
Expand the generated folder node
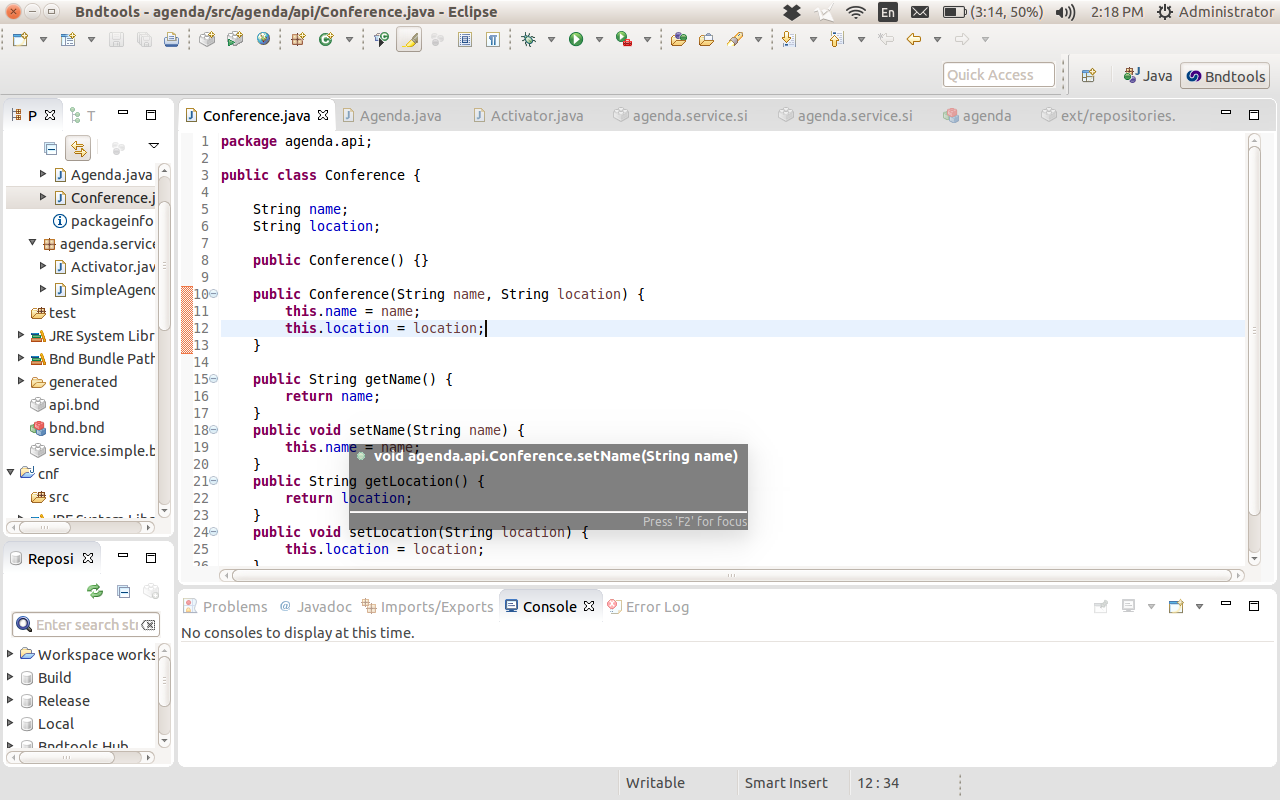click(21, 381)
